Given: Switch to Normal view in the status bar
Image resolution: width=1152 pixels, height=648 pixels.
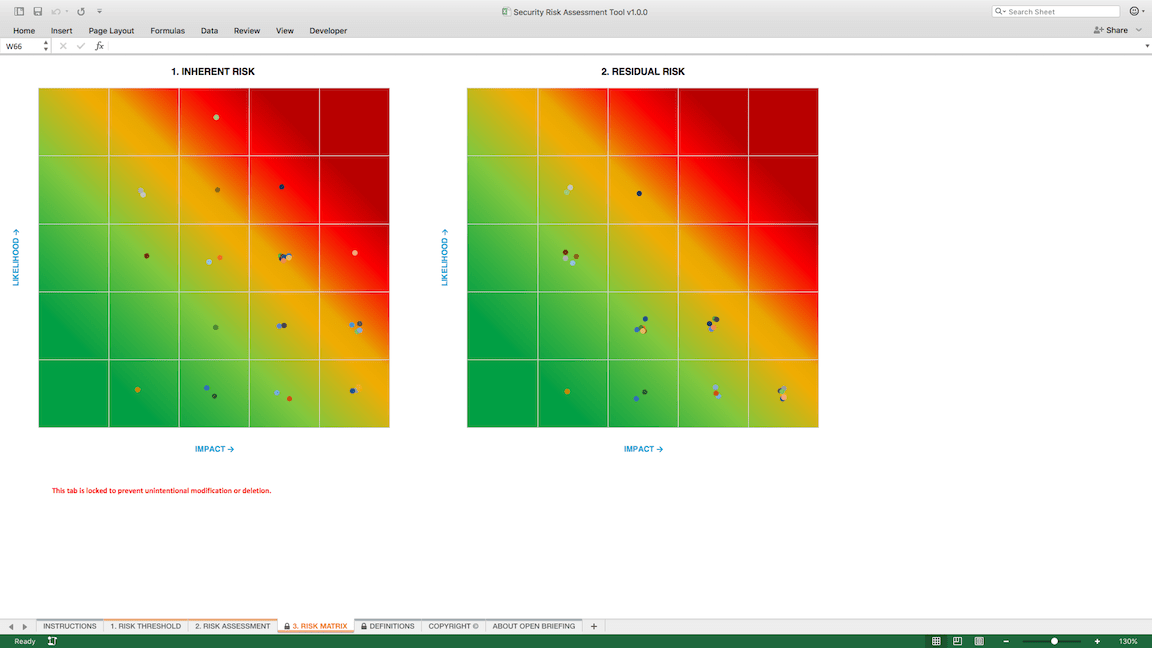Looking at the screenshot, I should (935, 640).
